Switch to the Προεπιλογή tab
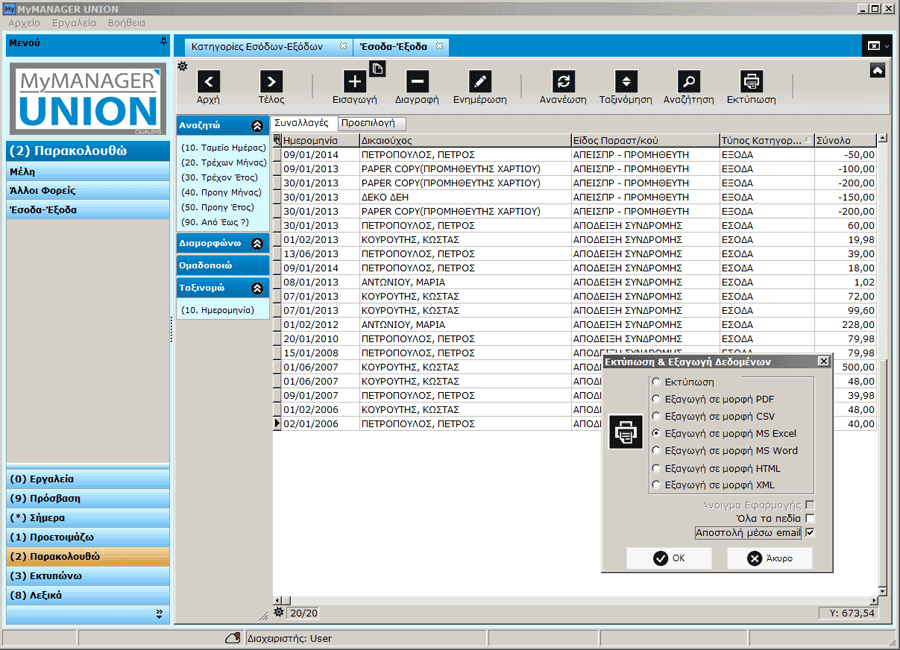This screenshot has height=650, width=900. point(371,123)
